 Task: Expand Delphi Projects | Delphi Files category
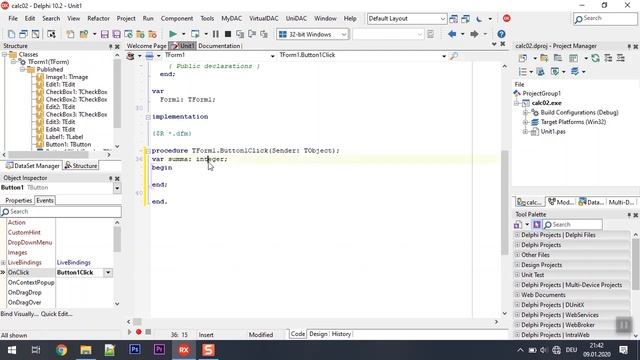pos(517,235)
